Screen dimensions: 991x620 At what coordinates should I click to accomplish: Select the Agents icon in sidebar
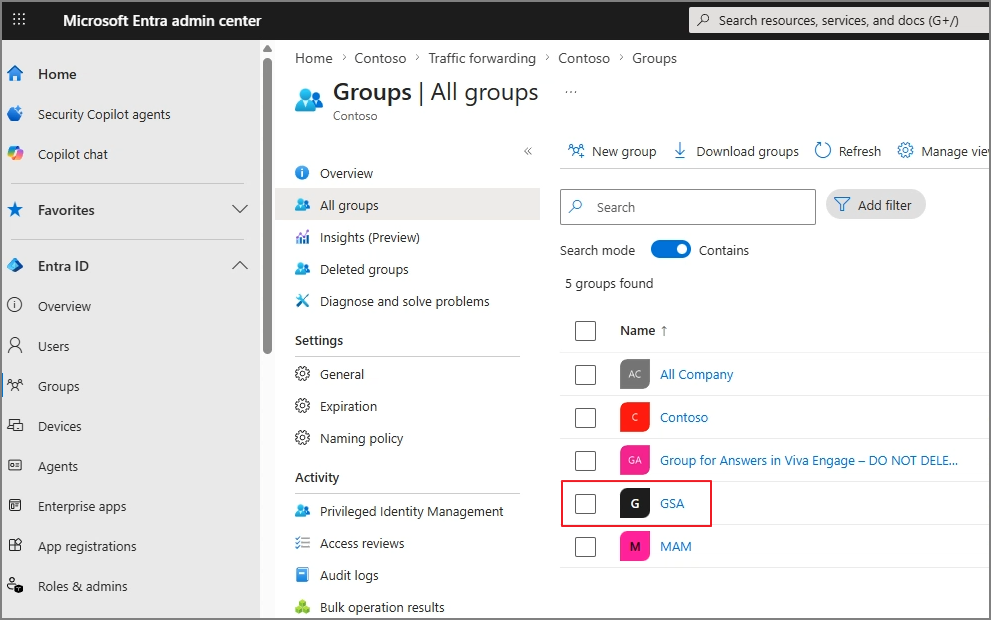point(15,465)
